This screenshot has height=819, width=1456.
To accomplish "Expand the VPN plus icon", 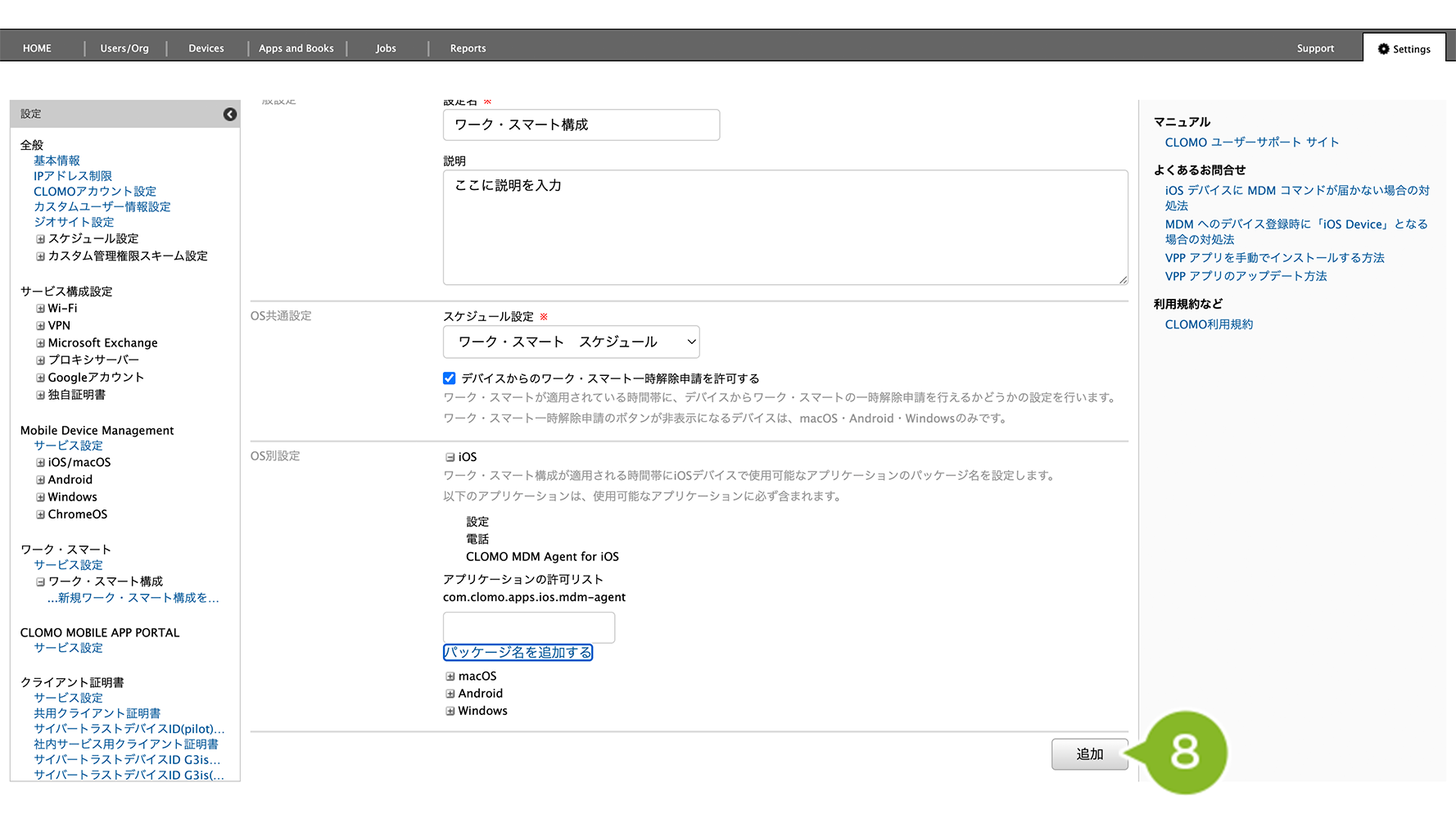I will point(40,326).
